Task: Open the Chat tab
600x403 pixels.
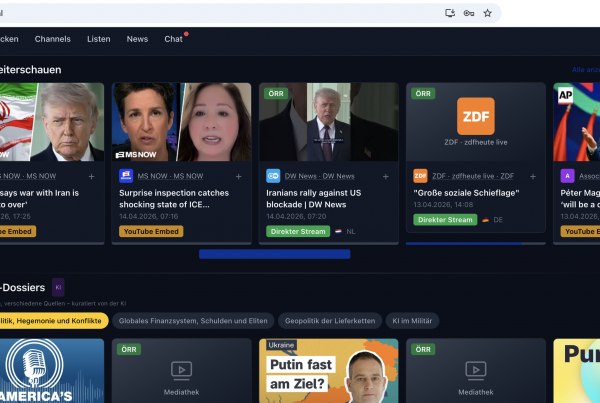Action: [173, 39]
